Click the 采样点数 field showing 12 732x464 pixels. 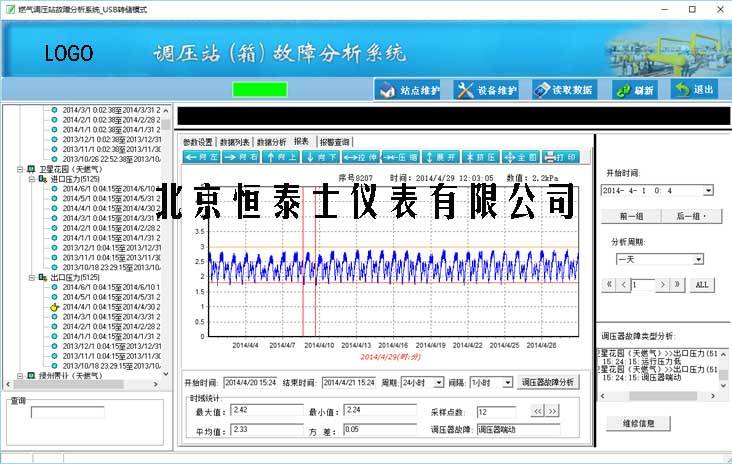pos(496,412)
